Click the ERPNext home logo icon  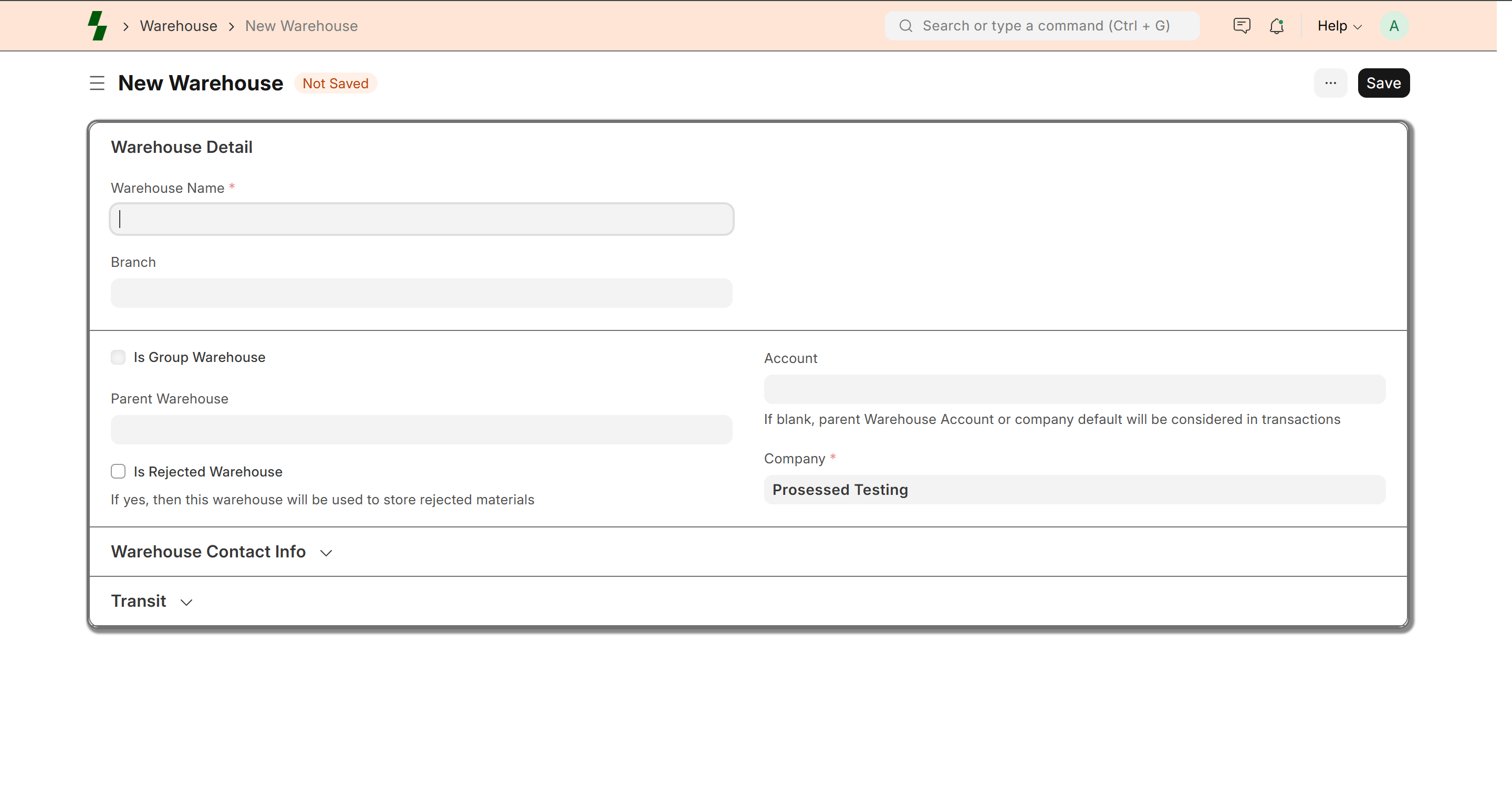click(x=97, y=26)
